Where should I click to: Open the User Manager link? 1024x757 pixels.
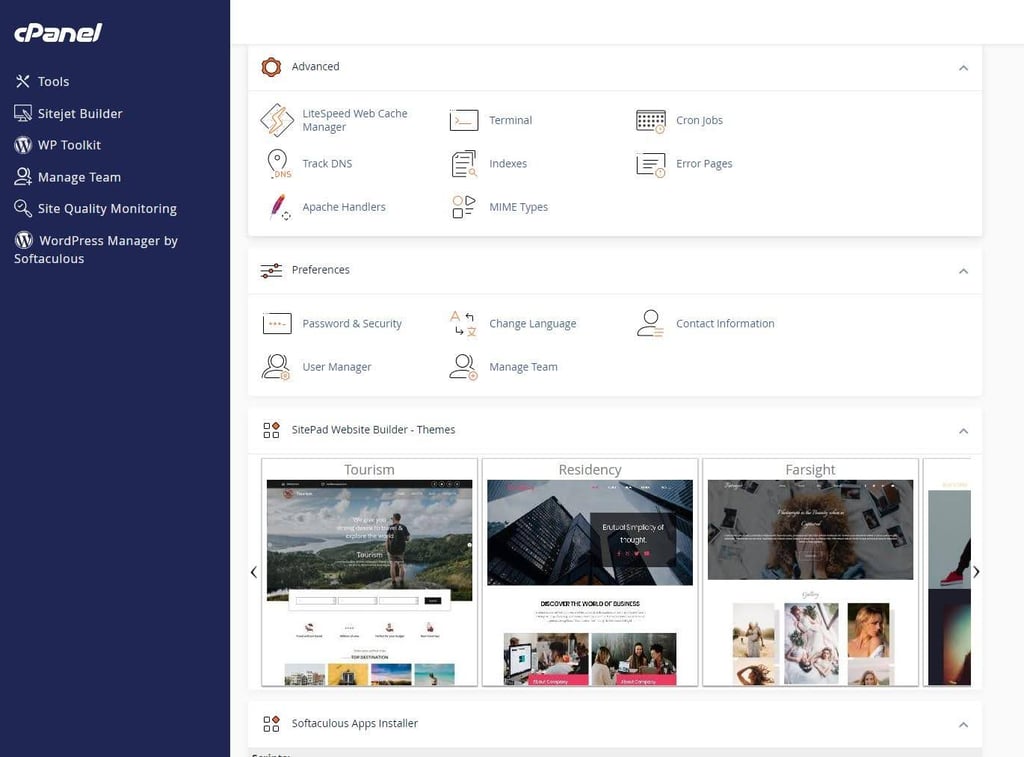[x=337, y=367]
